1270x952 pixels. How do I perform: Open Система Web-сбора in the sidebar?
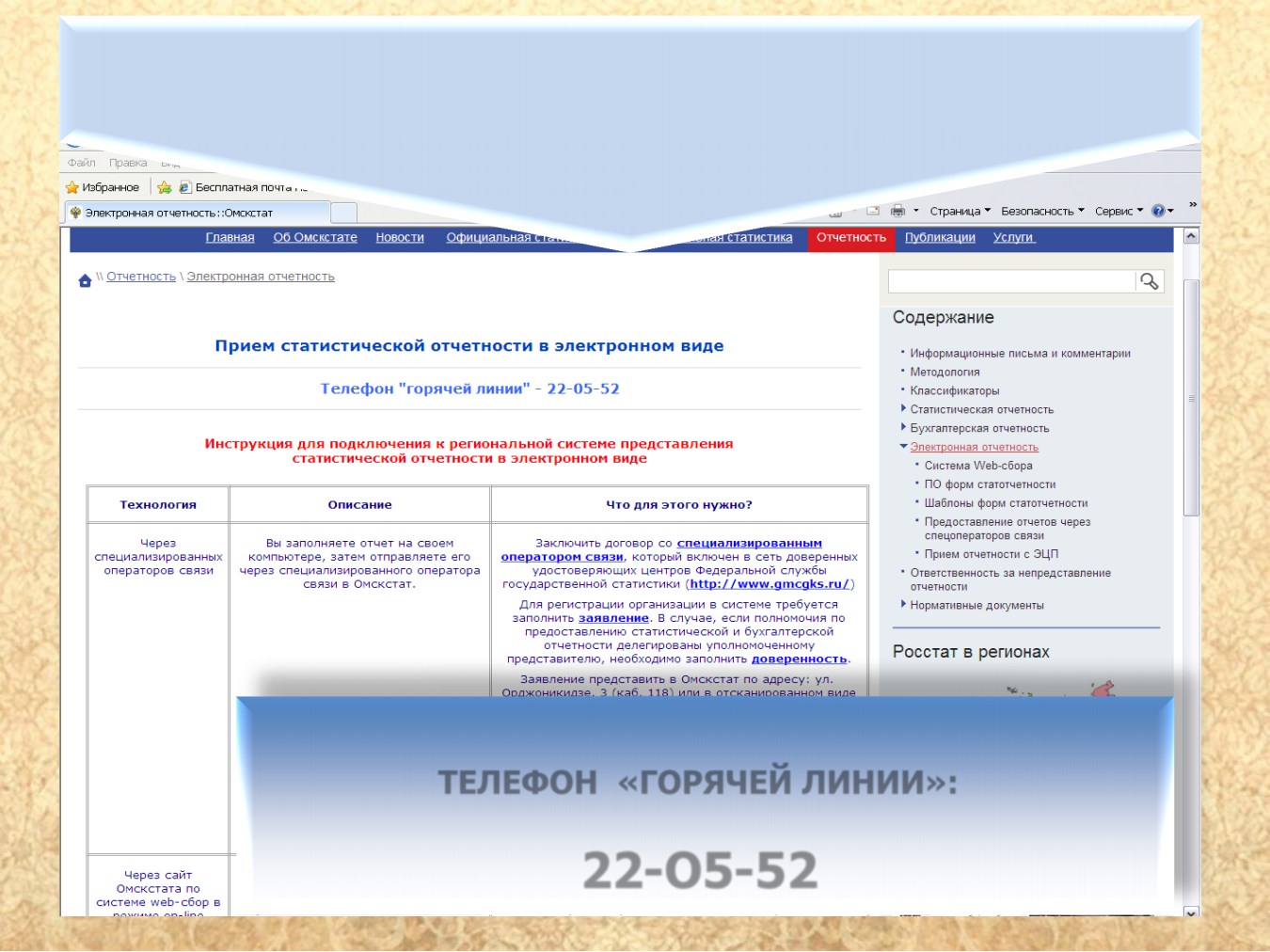click(x=978, y=466)
